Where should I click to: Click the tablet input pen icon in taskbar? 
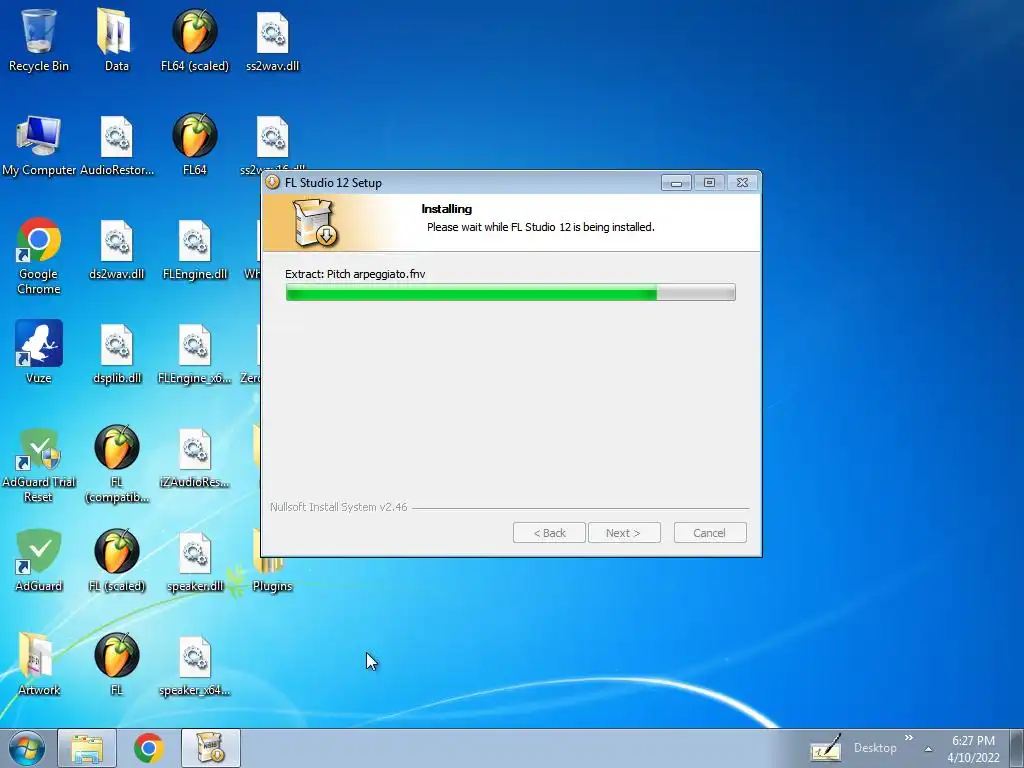[825, 748]
